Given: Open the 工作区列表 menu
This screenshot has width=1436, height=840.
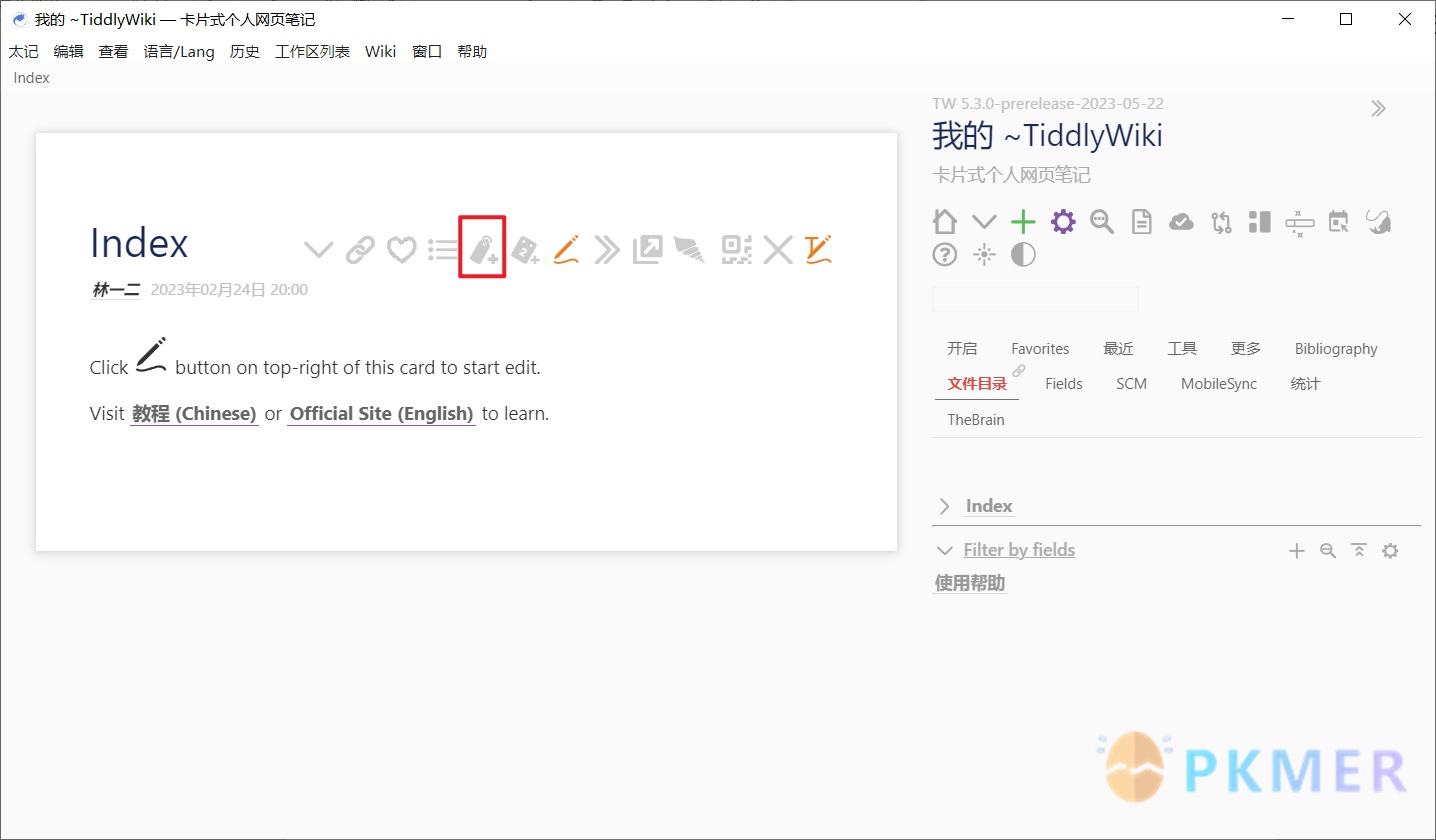Looking at the screenshot, I should (312, 52).
